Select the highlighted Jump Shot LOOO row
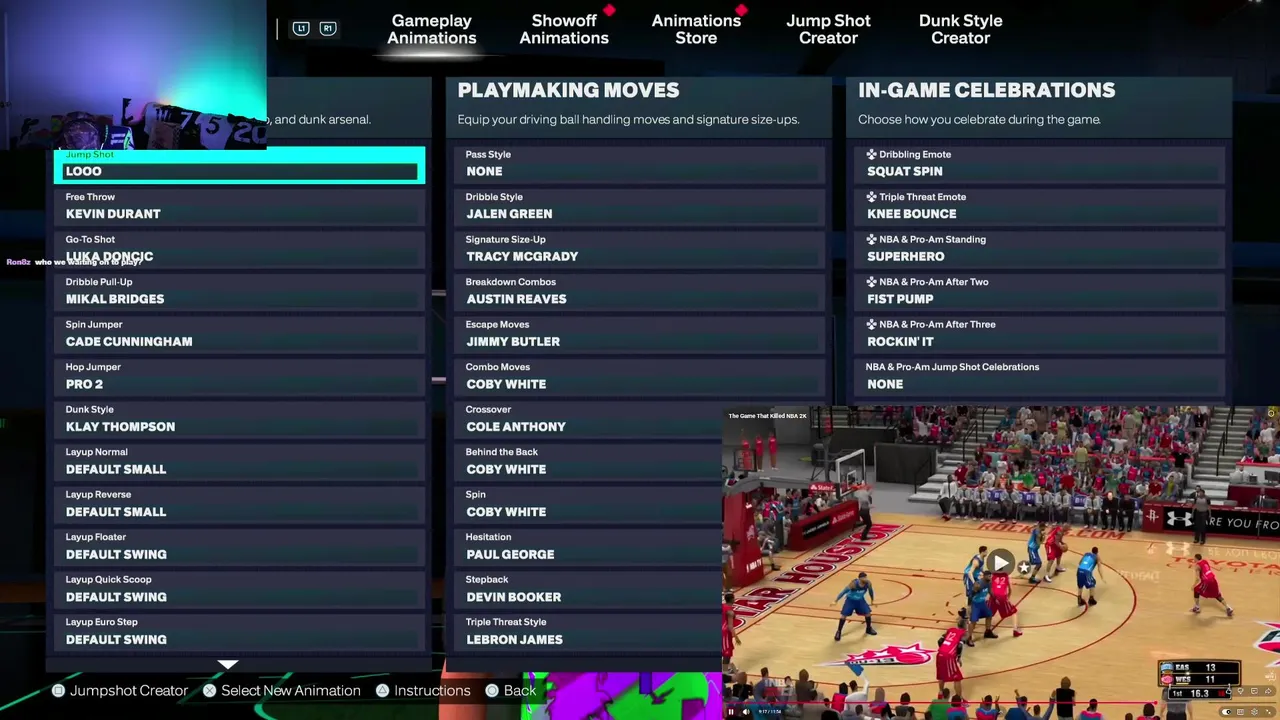 240,165
